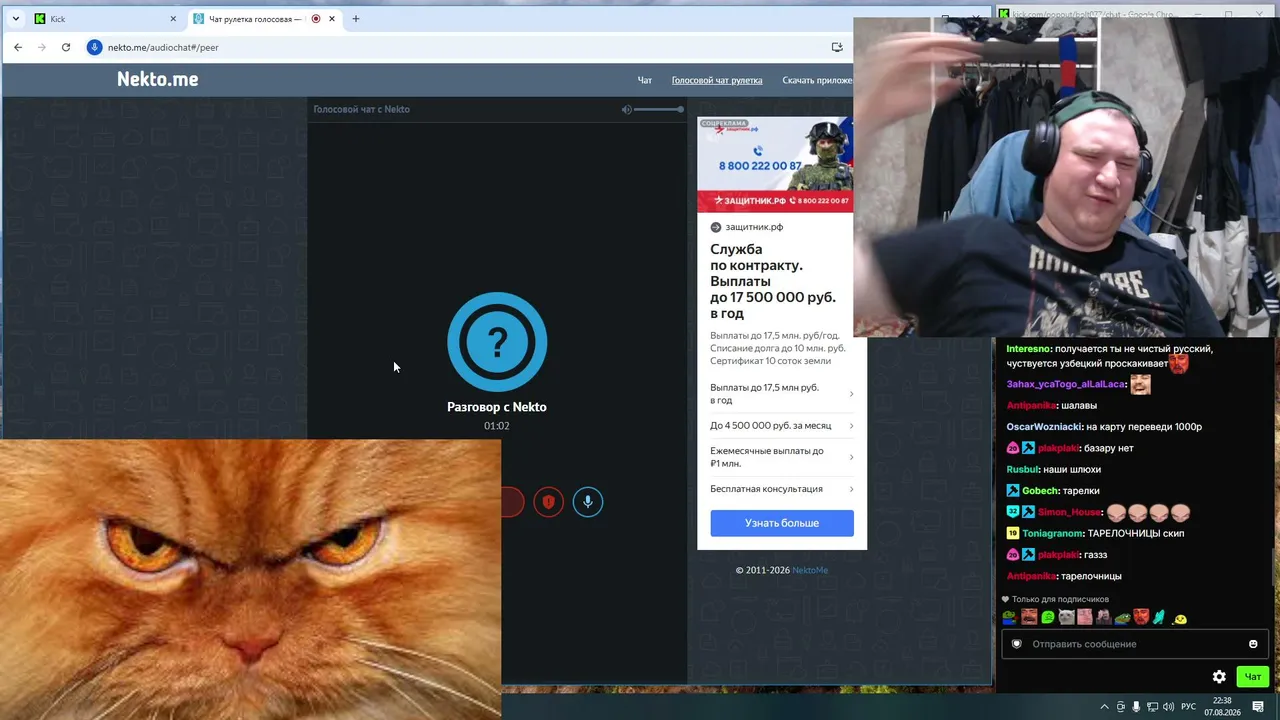This screenshot has height=720, width=1280.
Task: Click username Rusbul in chat
Action: [1022, 470]
